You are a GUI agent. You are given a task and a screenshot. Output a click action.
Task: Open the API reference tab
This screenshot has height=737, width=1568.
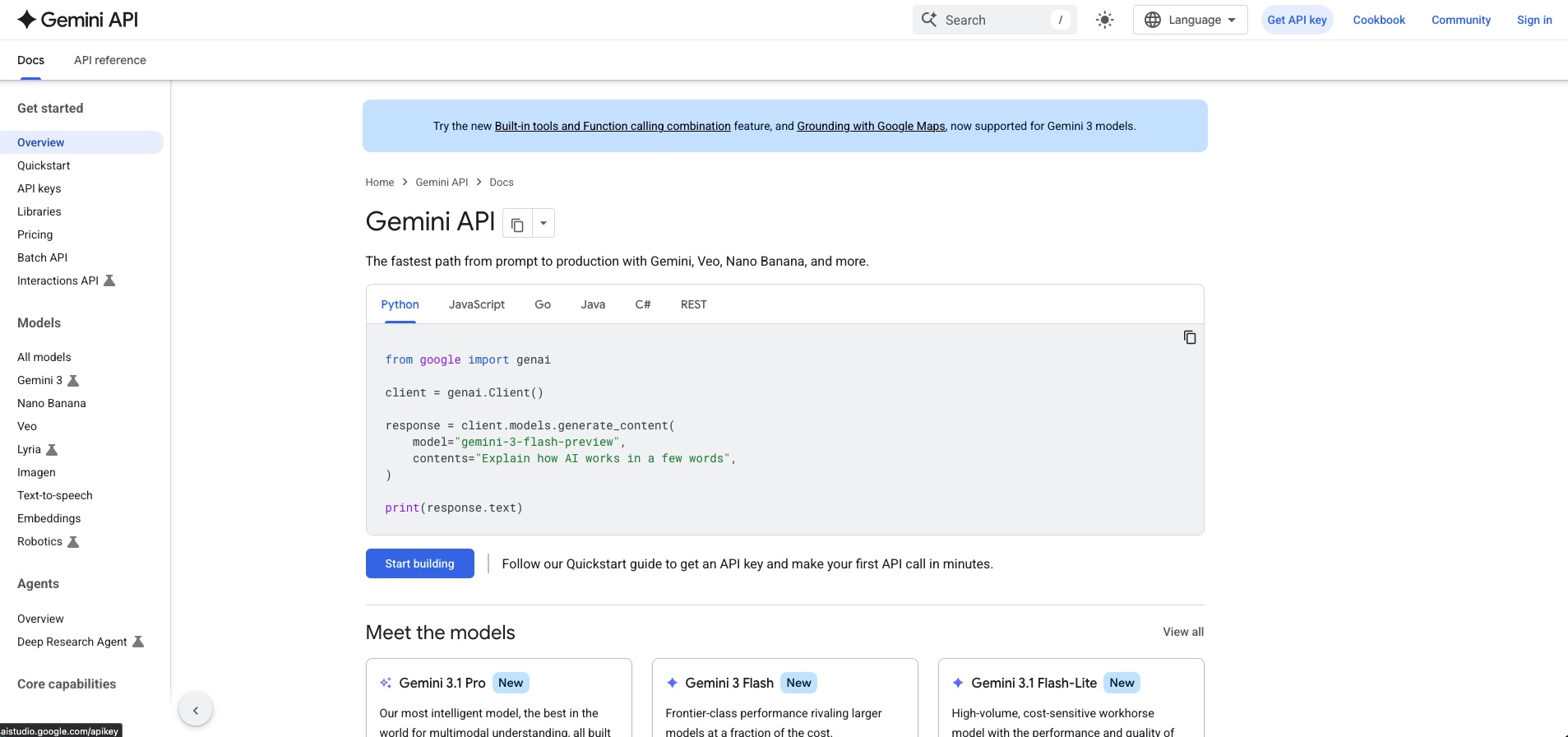[x=110, y=60]
